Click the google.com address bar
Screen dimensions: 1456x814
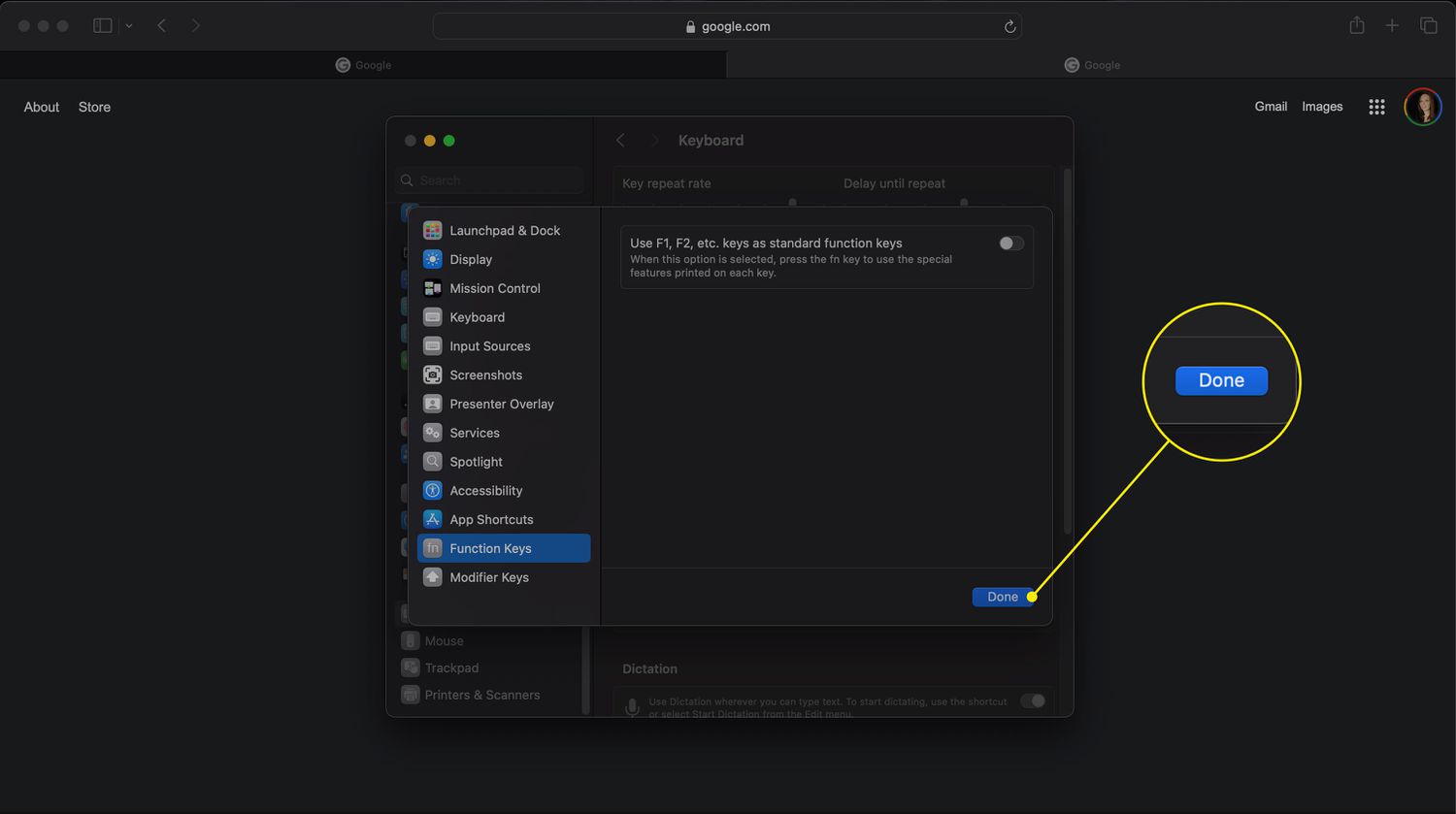(x=726, y=26)
